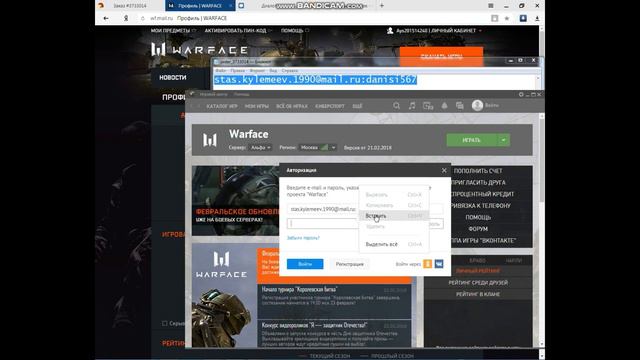Click the selected text line in Notepad
This screenshot has width=640, height=360.
[315, 80]
